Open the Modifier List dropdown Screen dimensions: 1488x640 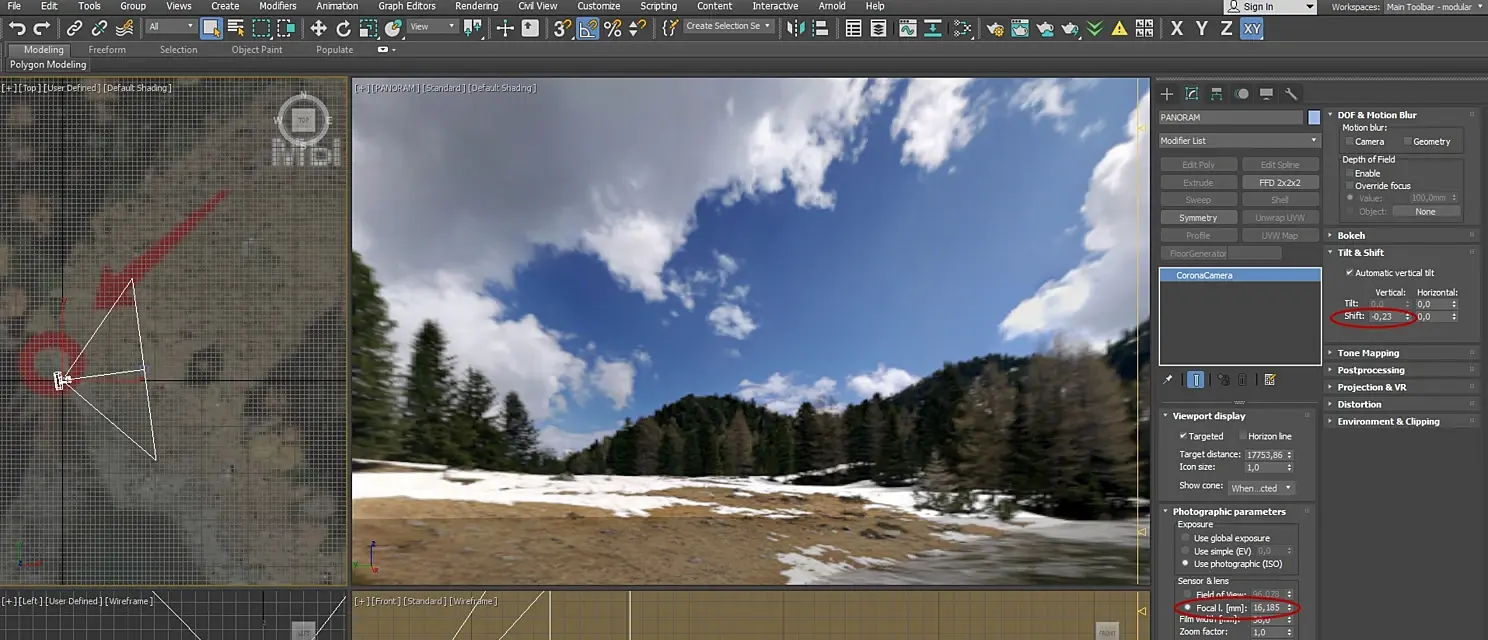(1240, 141)
